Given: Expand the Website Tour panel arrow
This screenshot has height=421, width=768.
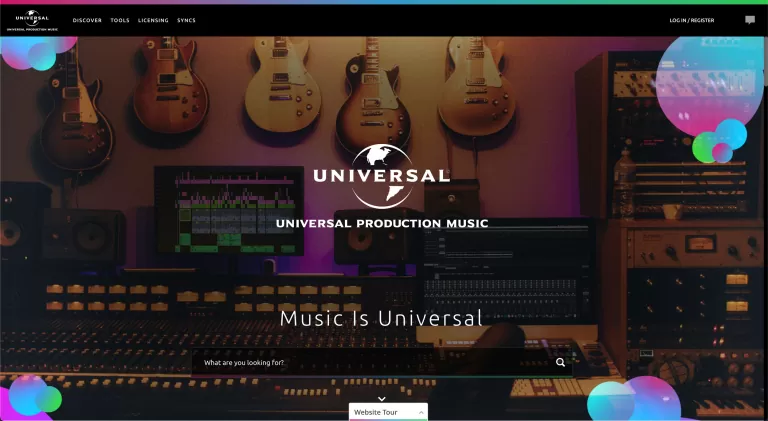Looking at the screenshot, I should (421, 412).
